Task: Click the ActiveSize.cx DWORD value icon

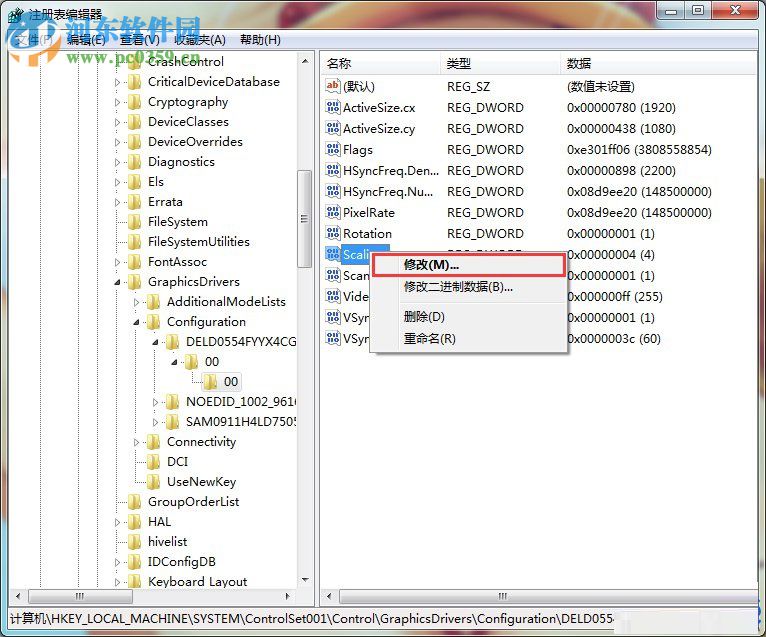Action: click(x=333, y=107)
